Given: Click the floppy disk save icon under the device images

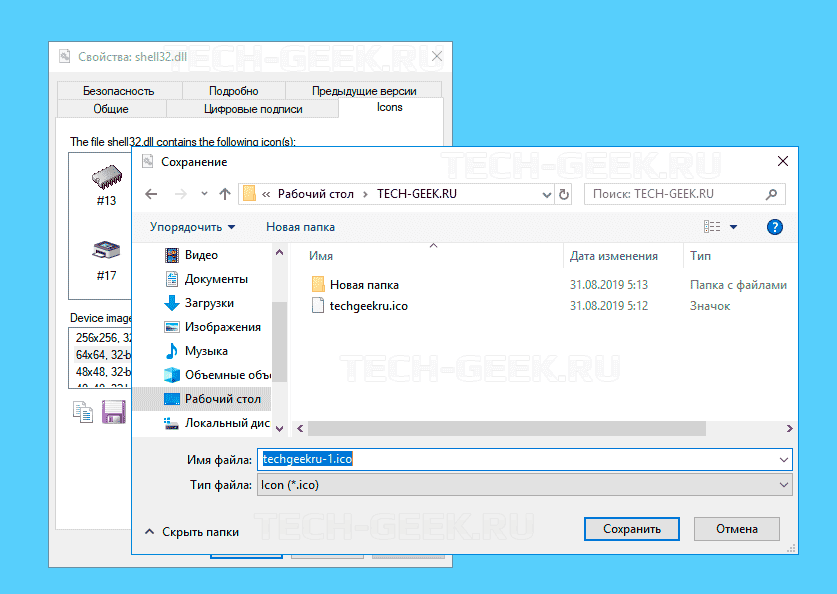Looking at the screenshot, I should [113, 411].
